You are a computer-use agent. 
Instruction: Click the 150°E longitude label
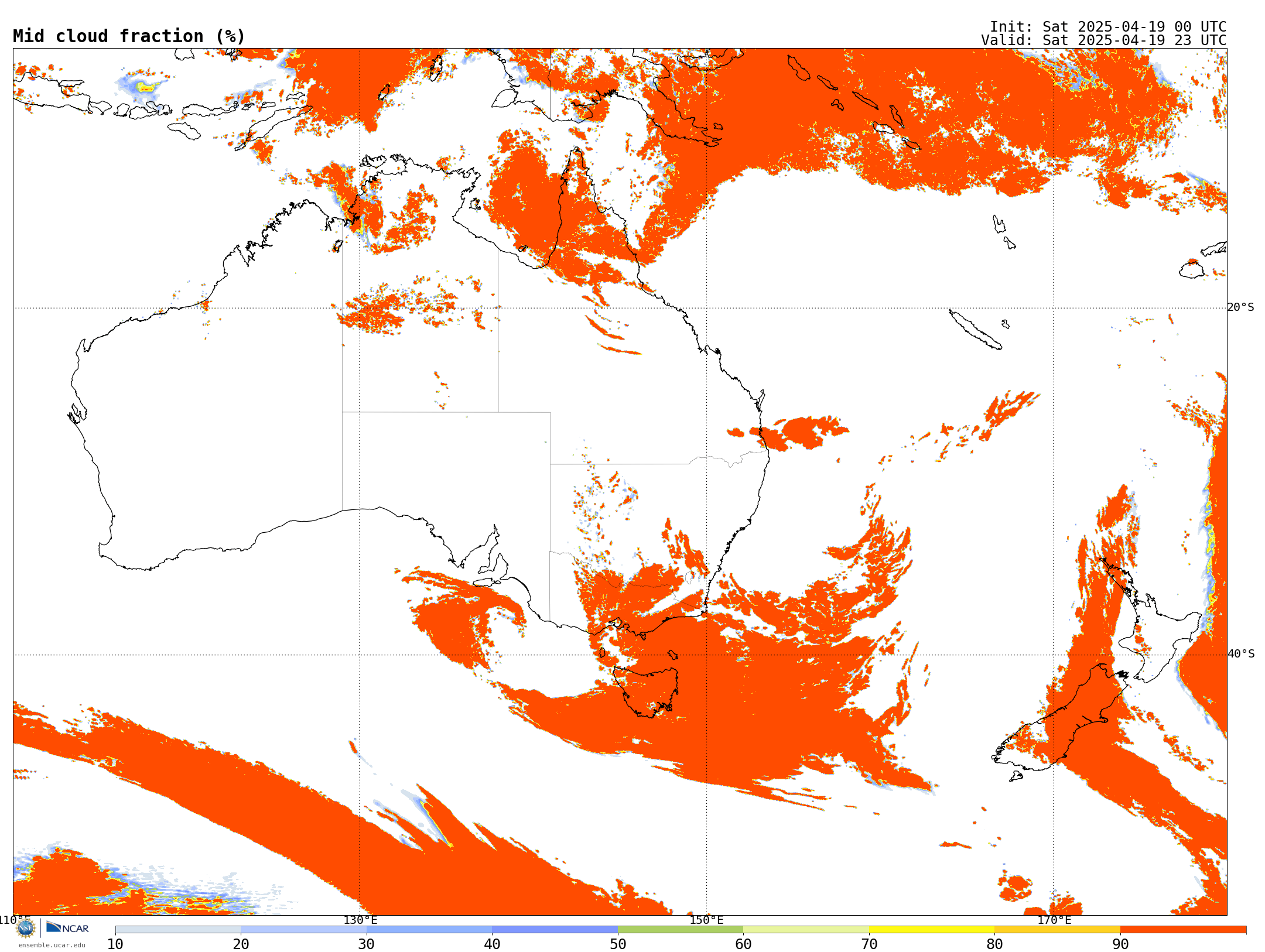point(706,920)
